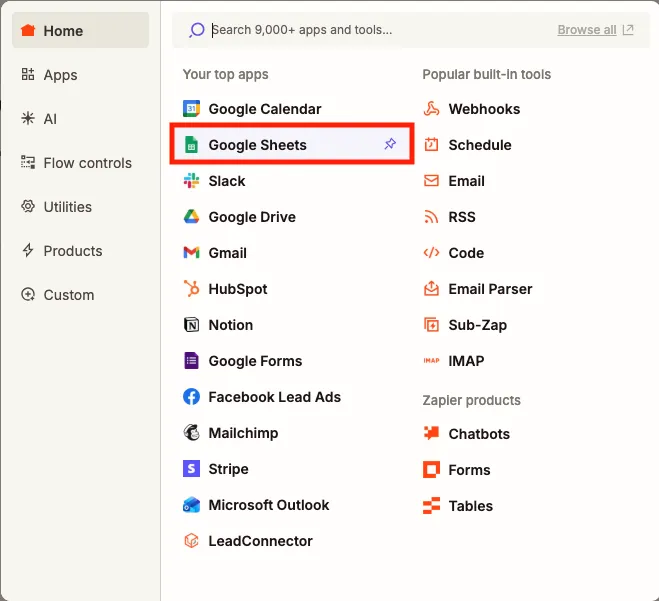Open the Products sidebar section

tap(80, 251)
